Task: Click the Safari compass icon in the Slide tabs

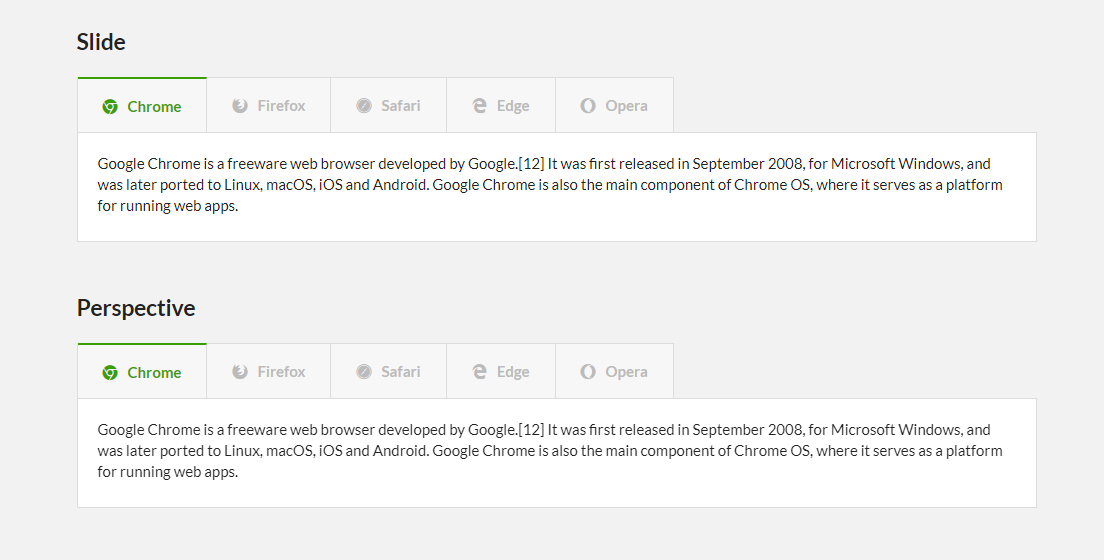Action: click(x=364, y=106)
